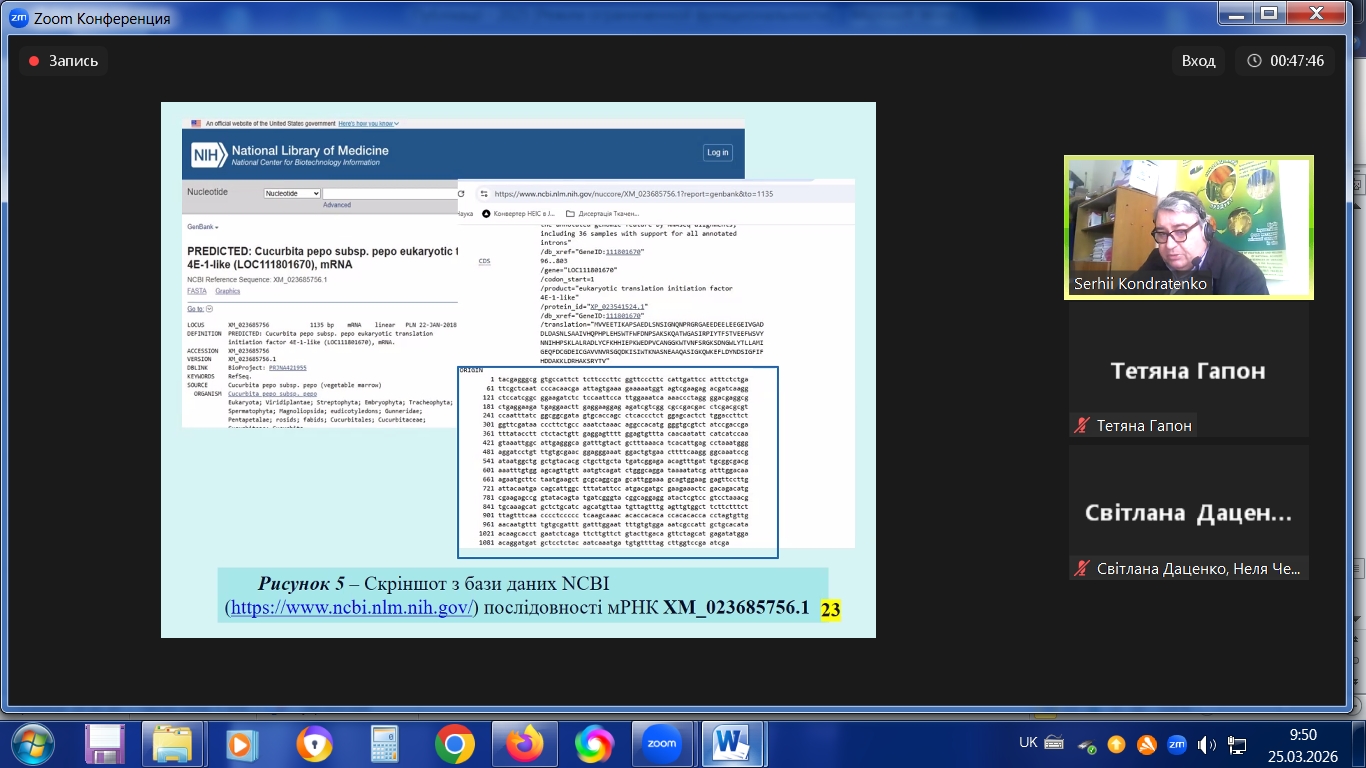The height and width of the screenshot is (768, 1366).
Task: Open the Calculator taskbar icon
Action: [385, 744]
